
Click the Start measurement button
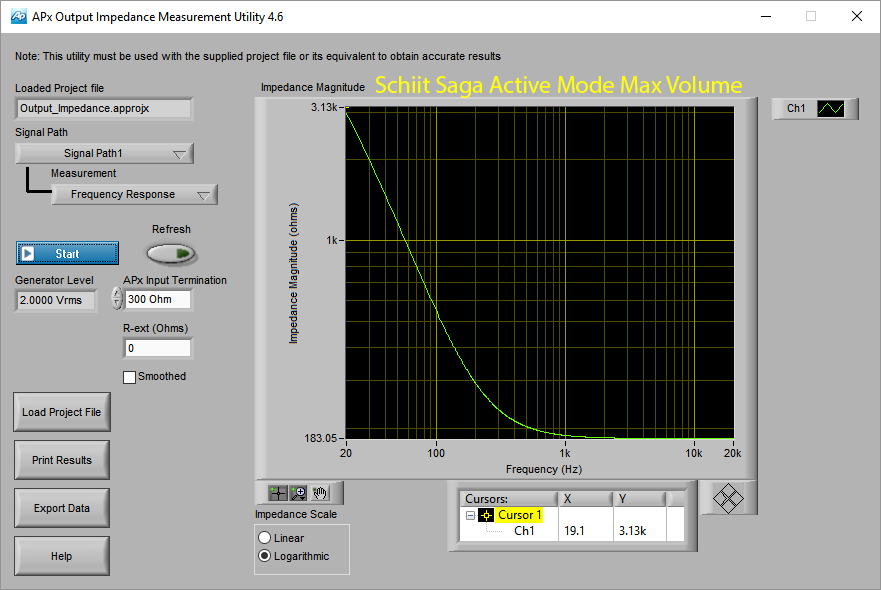click(x=67, y=253)
